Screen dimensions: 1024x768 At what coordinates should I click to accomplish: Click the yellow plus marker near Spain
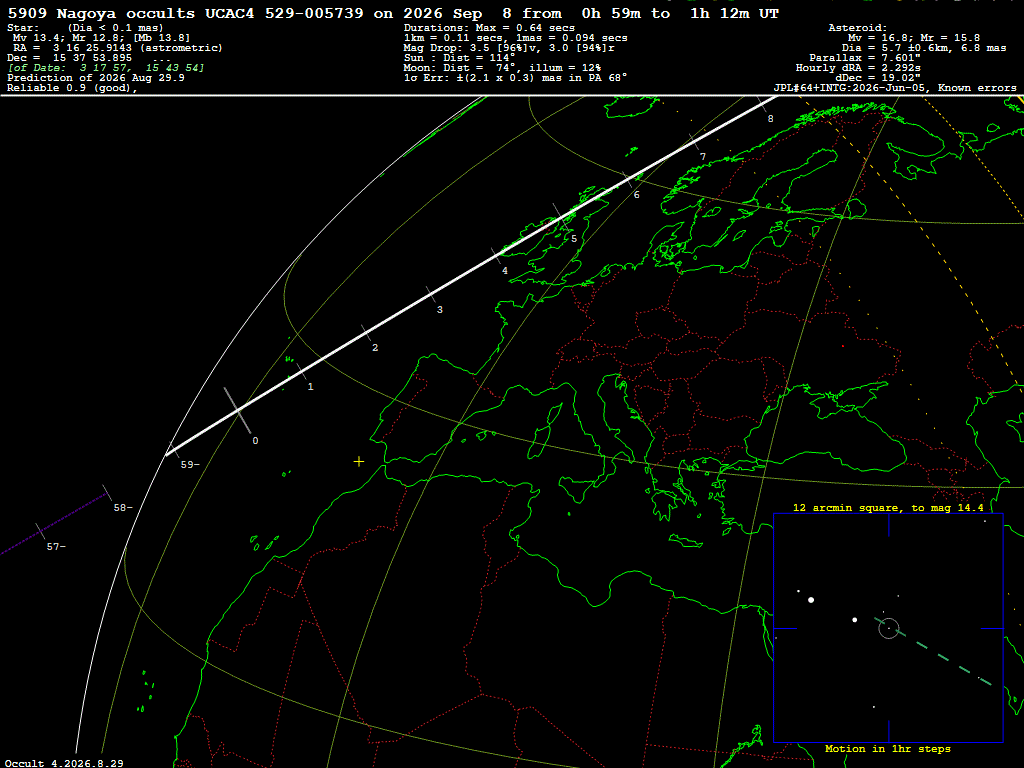359,462
